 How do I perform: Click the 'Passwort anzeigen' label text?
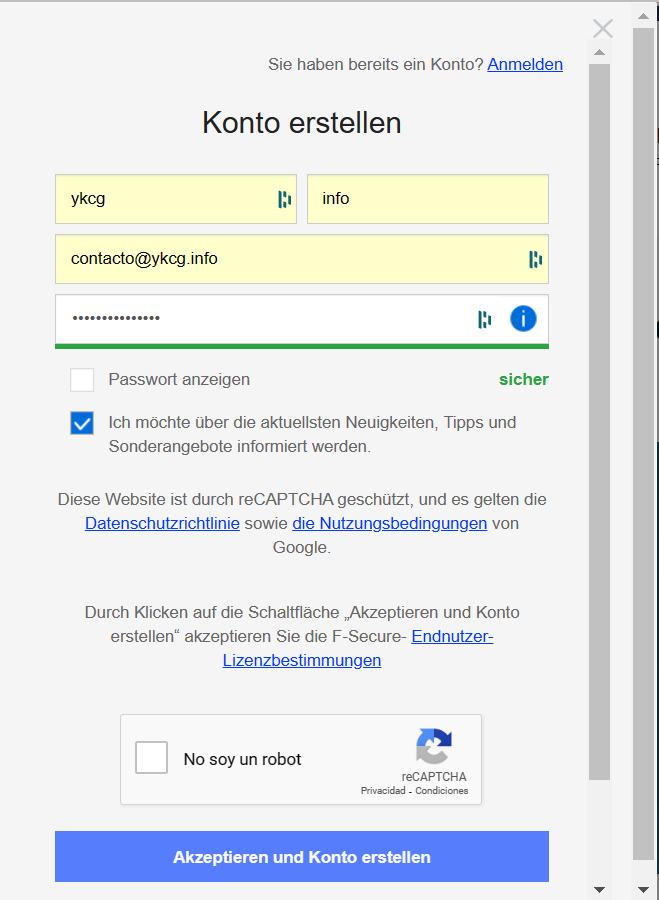coord(179,379)
